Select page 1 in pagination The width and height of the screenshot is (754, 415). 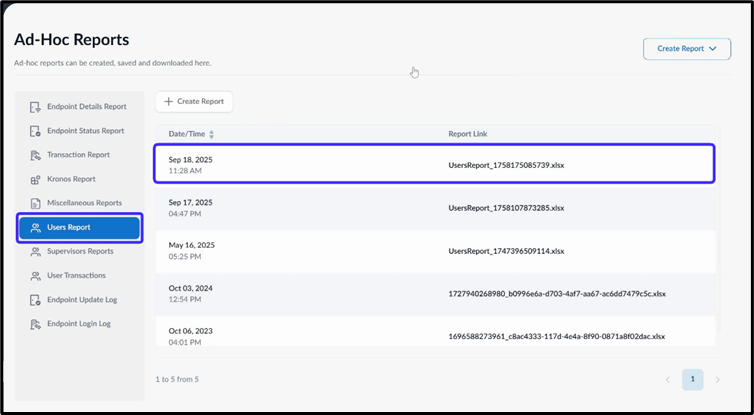(x=692, y=379)
